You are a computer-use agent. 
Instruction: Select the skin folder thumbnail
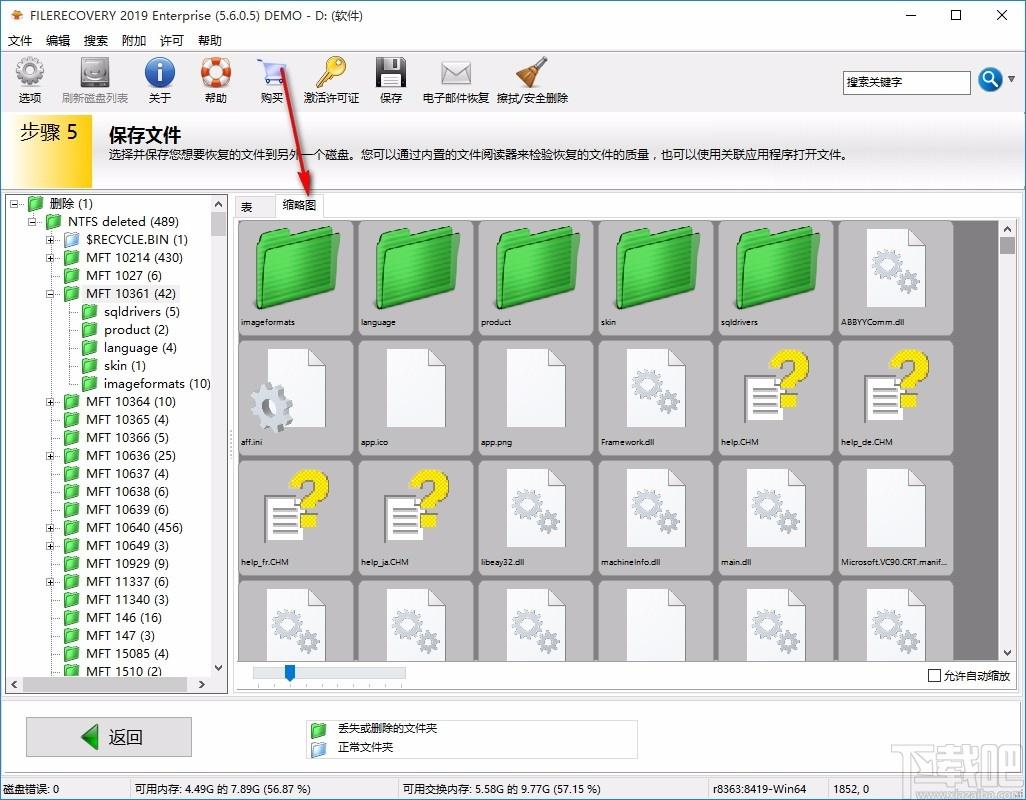click(x=656, y=278)
